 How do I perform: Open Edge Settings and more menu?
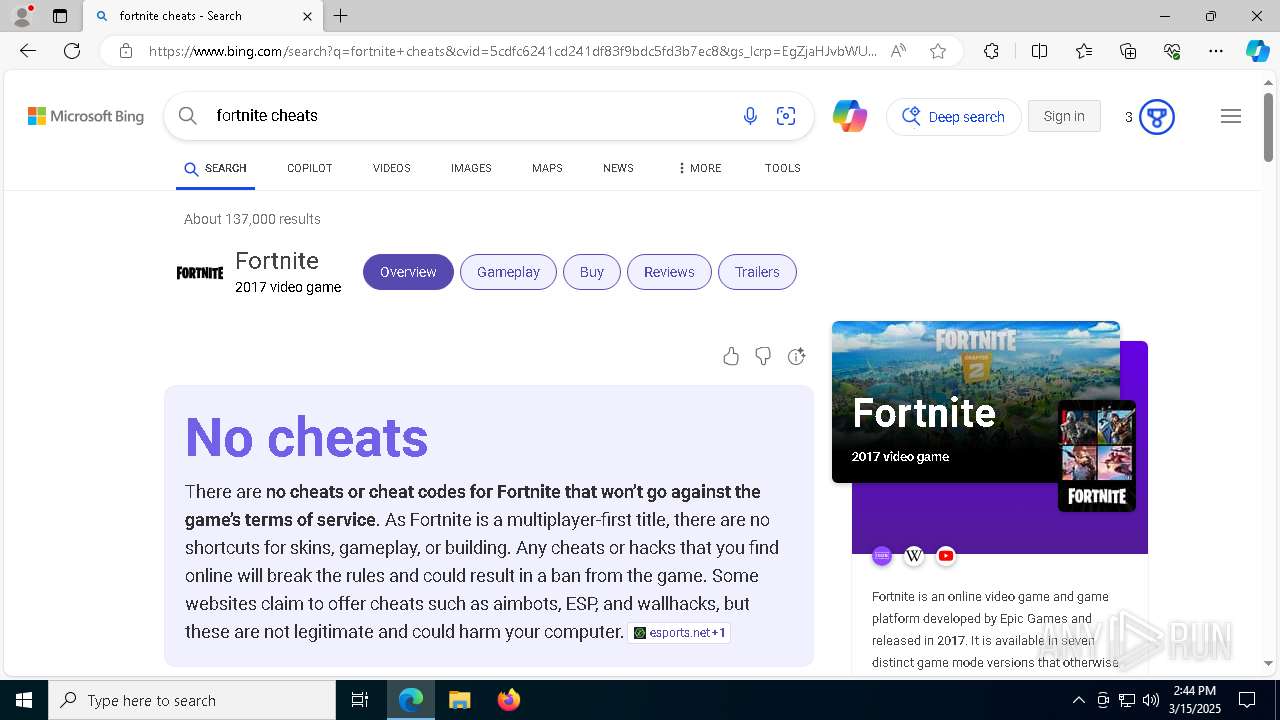coord(1216,51)
